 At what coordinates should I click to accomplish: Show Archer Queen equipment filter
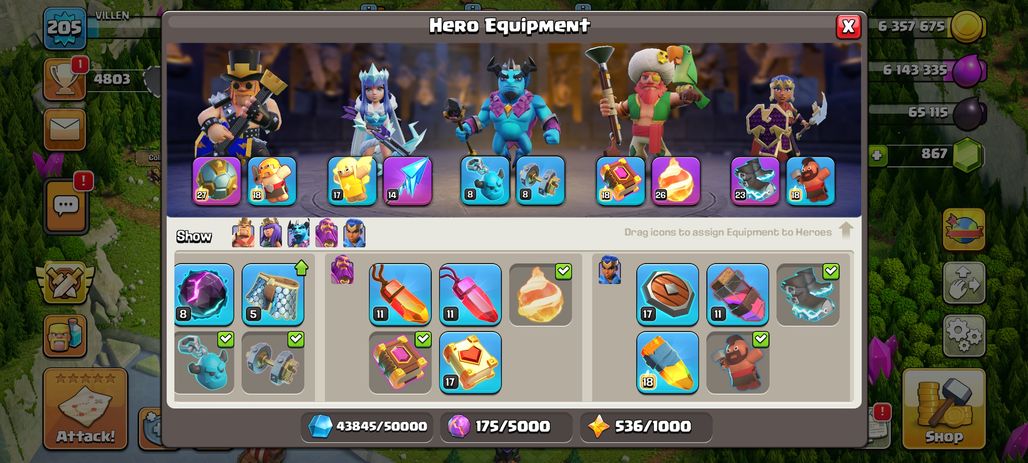pyautogui.click(x=271, y=233)
